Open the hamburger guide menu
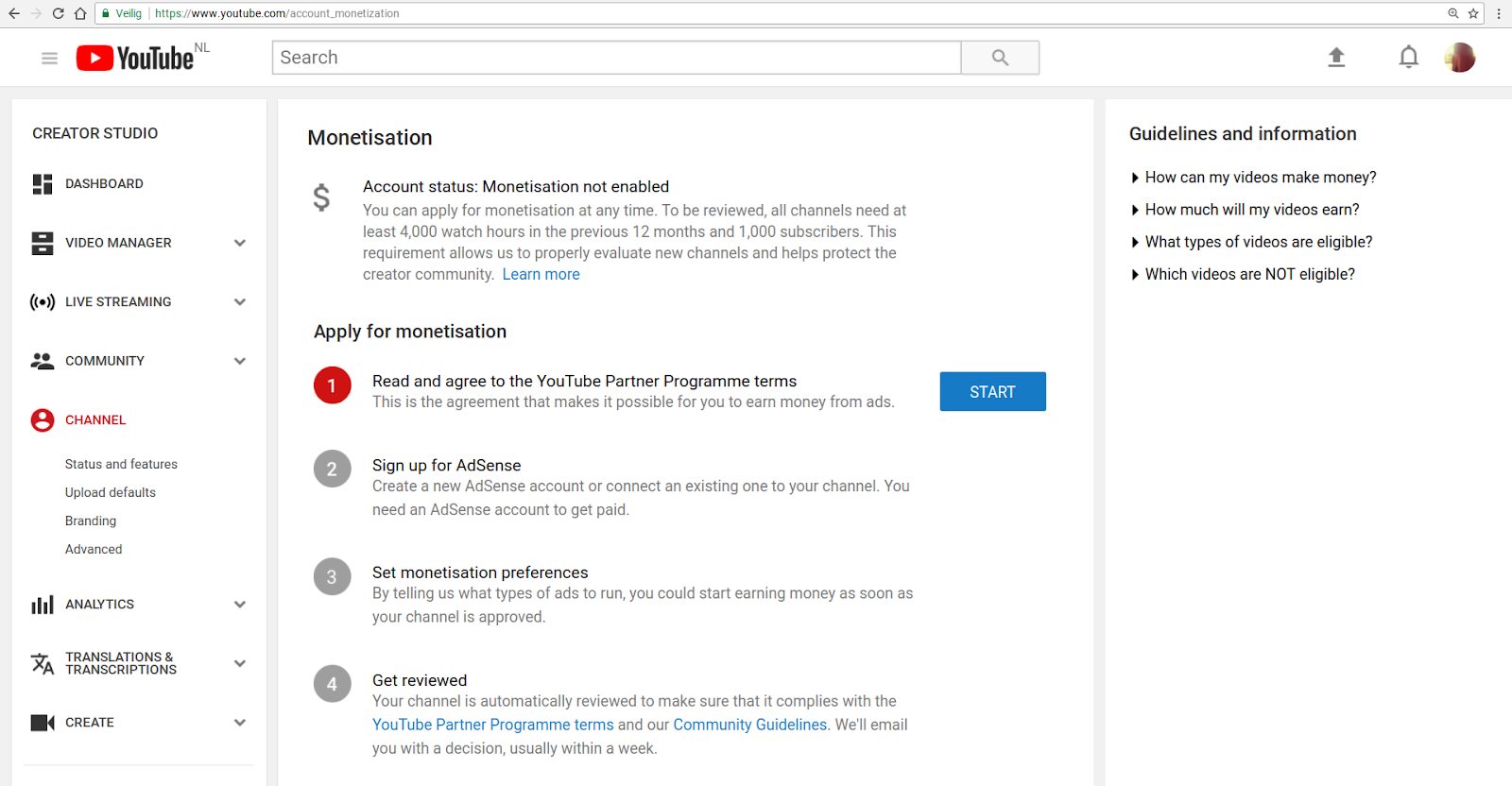The image size is (1512, 786). (49, 59)
